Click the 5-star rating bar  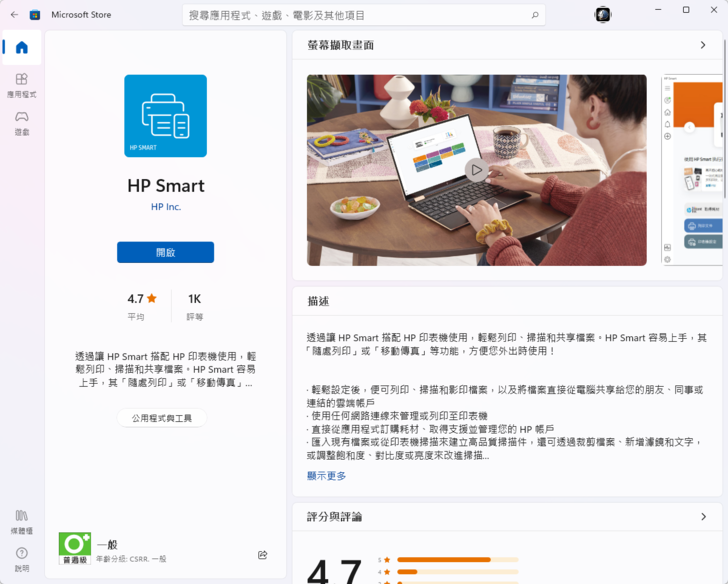coord(458,560)
